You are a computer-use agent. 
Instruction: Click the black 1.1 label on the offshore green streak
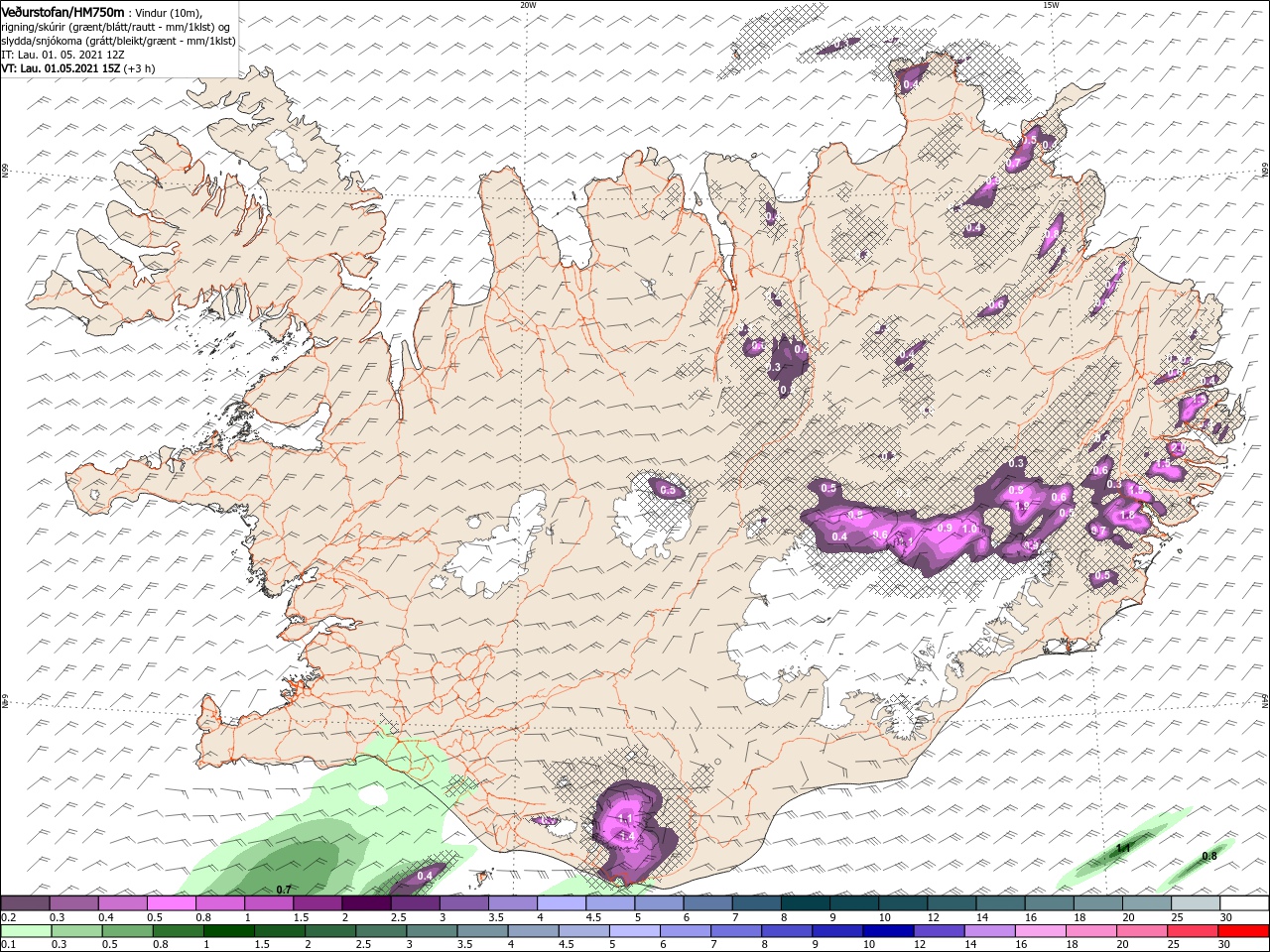[1123, 849]
